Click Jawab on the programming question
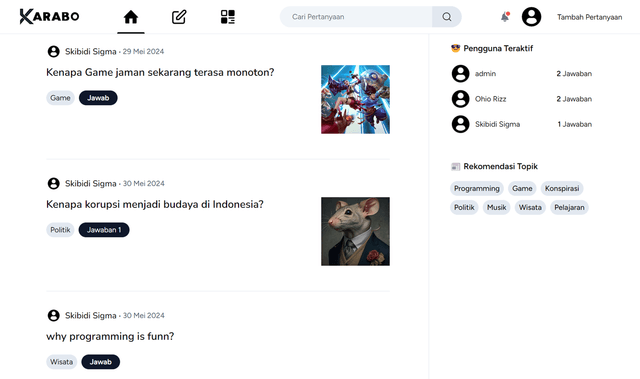This screenshot has height=379, width=640. [x=100, y=362]
